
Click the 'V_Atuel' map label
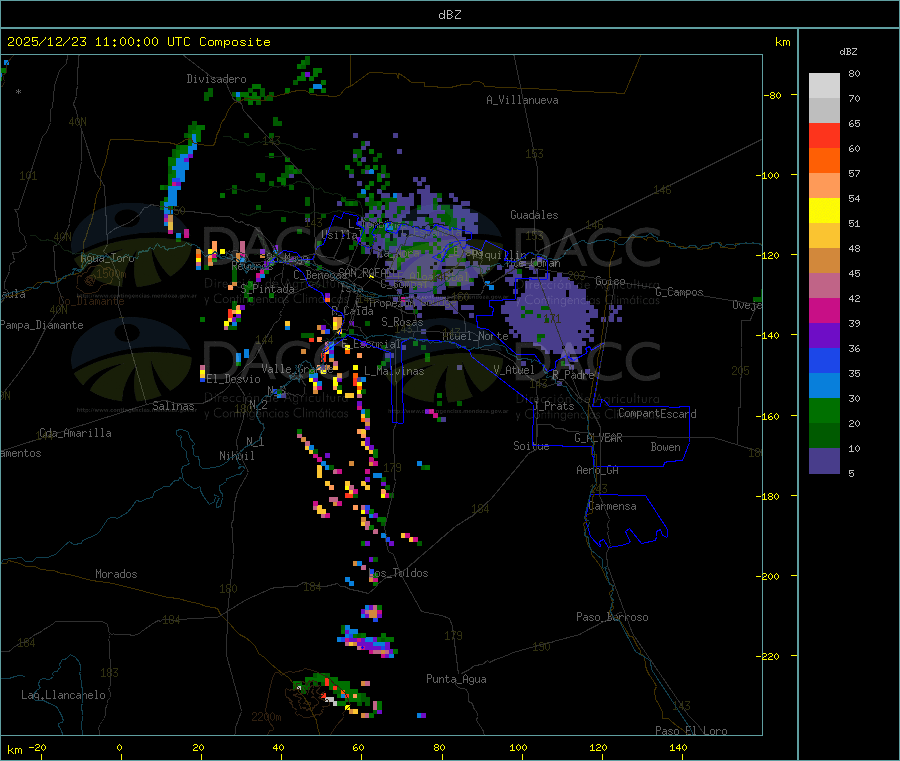pyautogui.click(x=514, y=370)
